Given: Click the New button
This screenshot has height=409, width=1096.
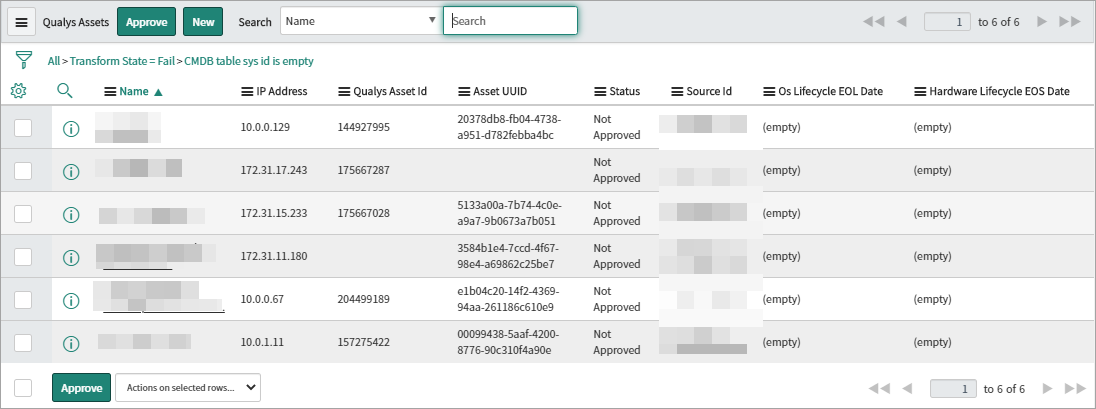Looking at the screenshot, I should click(x=203, y=22).
